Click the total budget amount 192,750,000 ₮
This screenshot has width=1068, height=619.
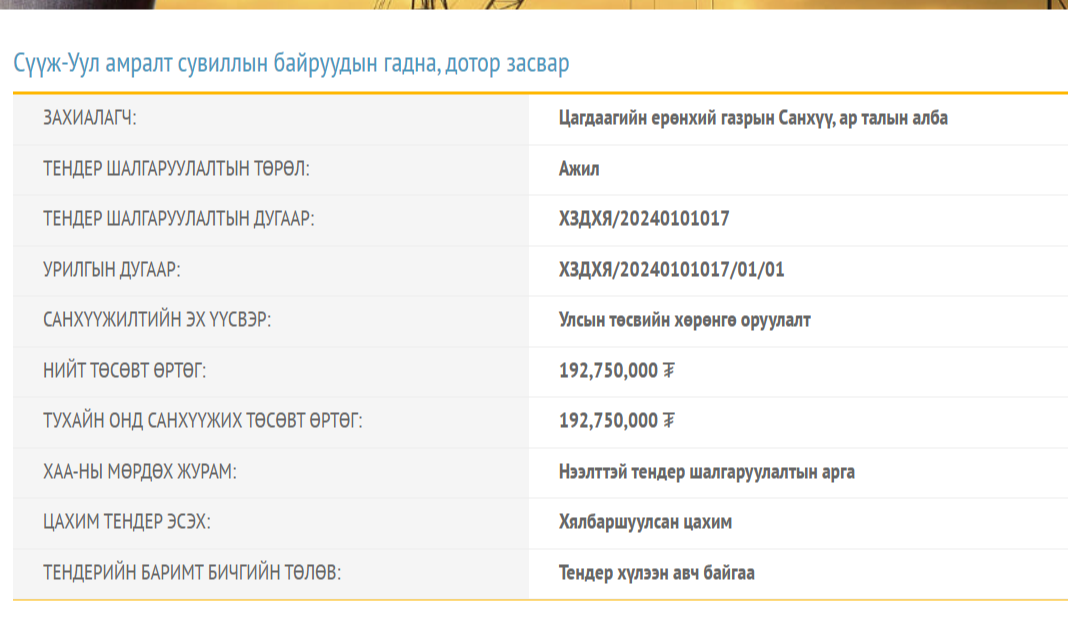[x=617, y=371]
